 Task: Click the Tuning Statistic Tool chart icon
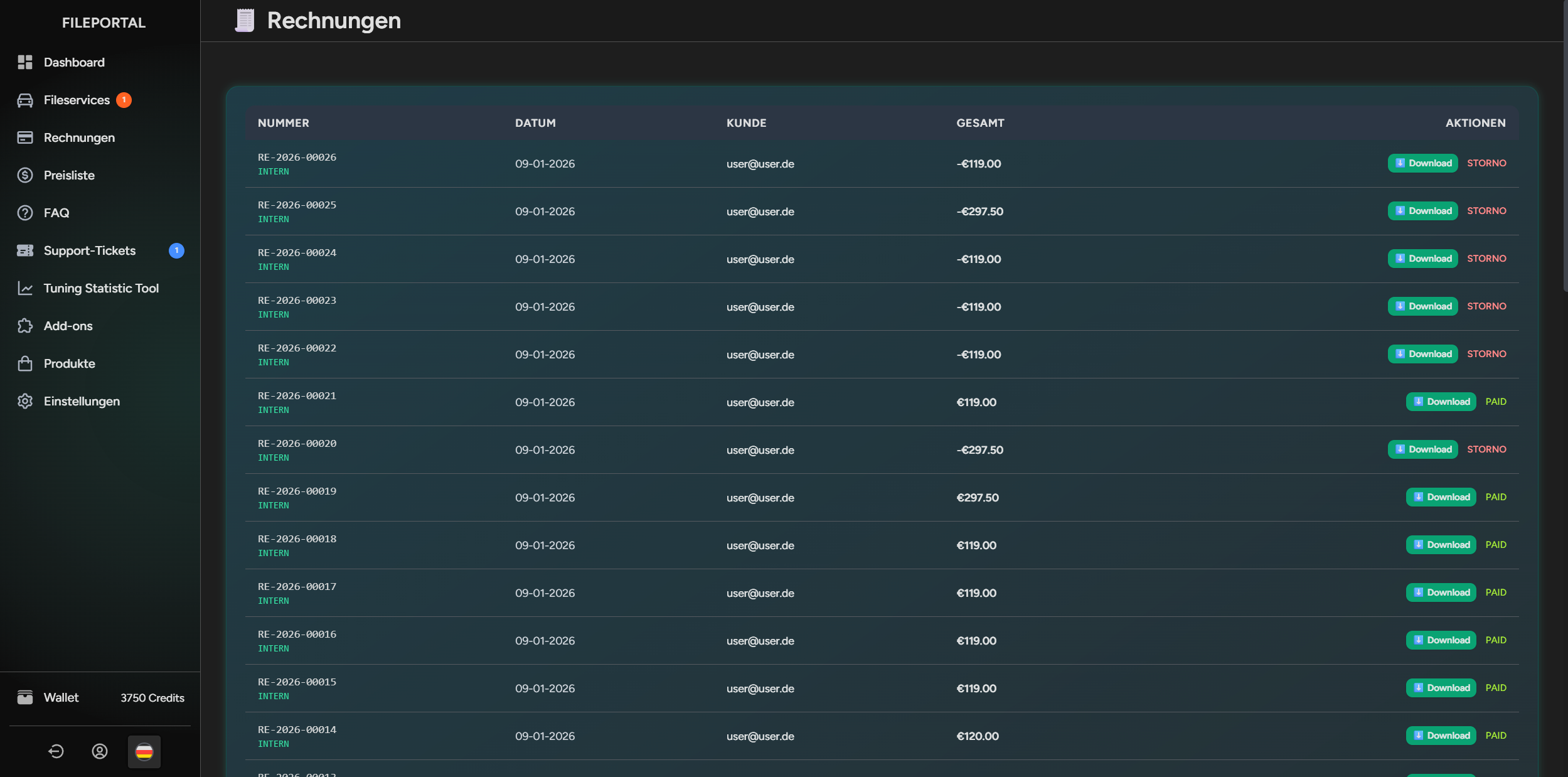click(x=25, y=288)
